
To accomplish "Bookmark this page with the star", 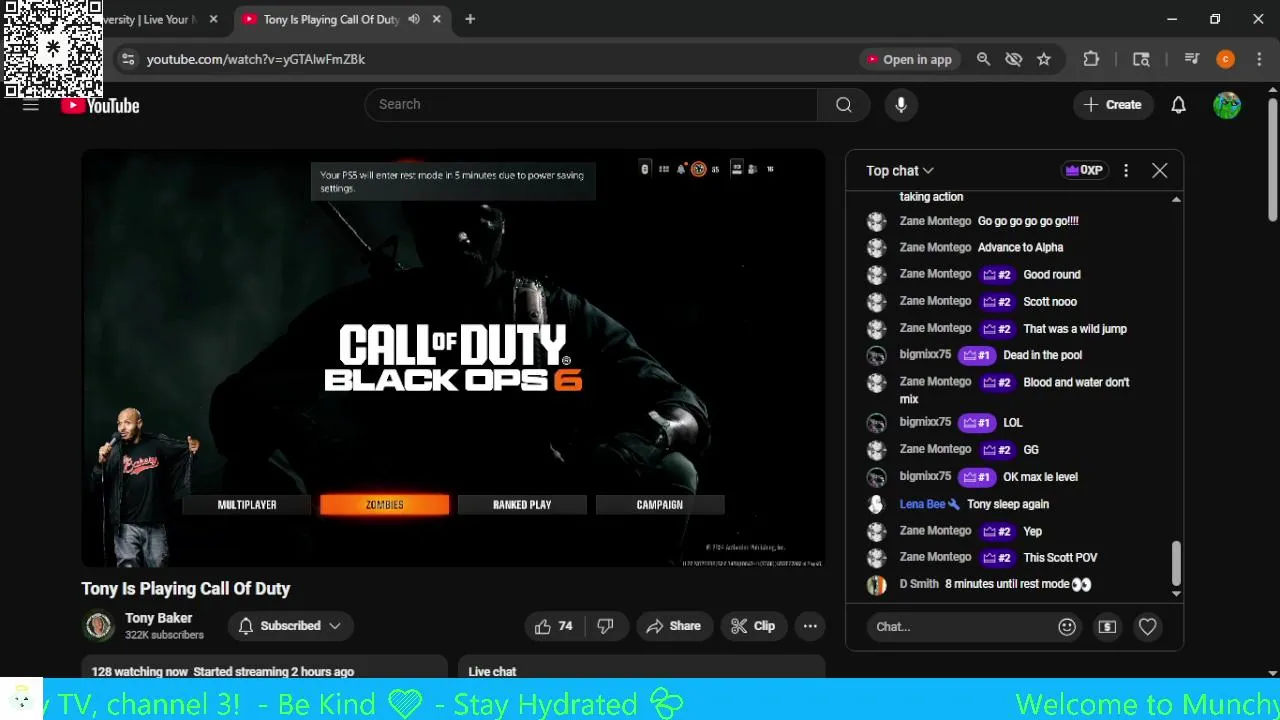I will pos(1044,59).
